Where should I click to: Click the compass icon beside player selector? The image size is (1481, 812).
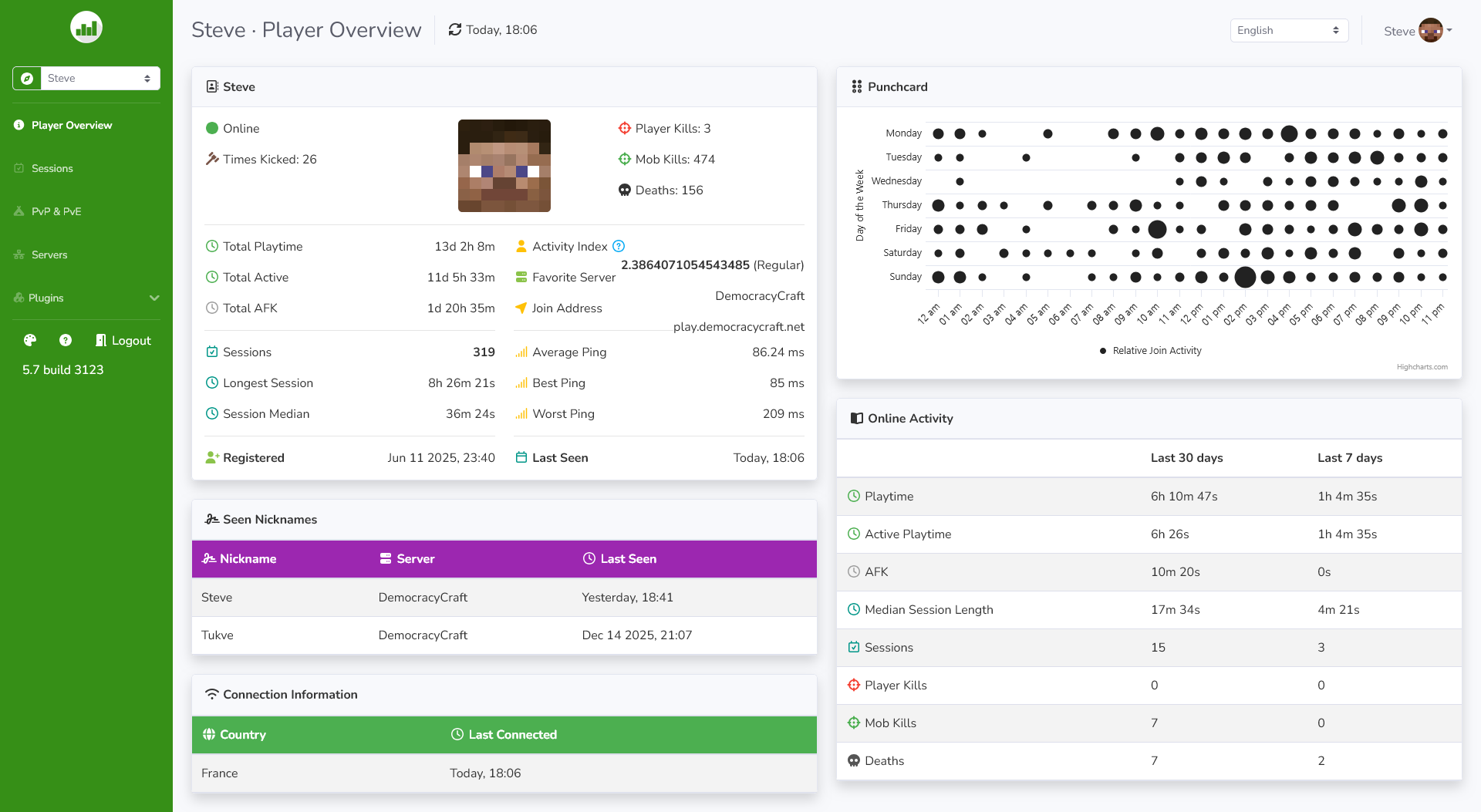(x=27, y=79)
